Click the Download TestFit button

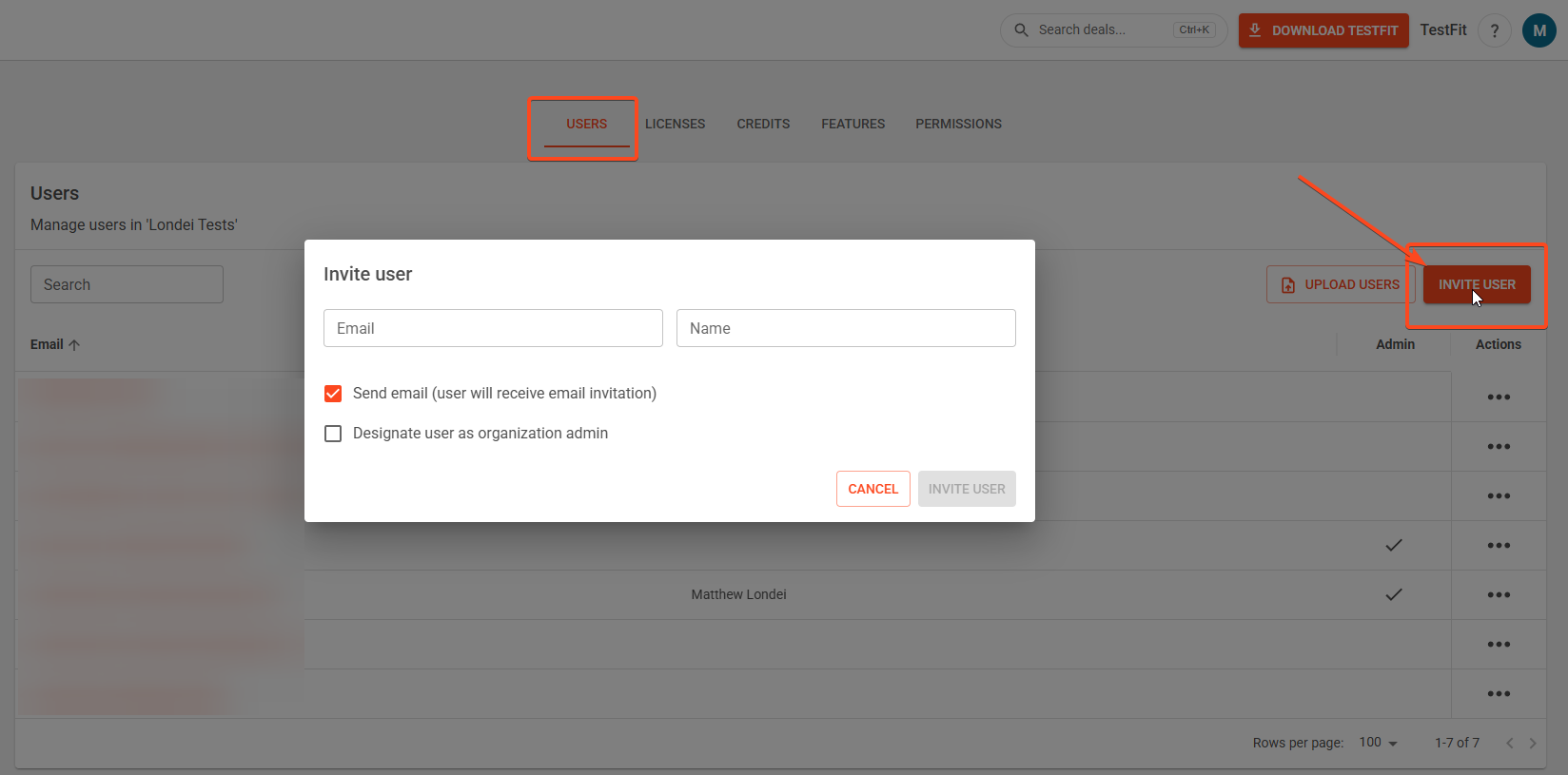click(1323, 30)
